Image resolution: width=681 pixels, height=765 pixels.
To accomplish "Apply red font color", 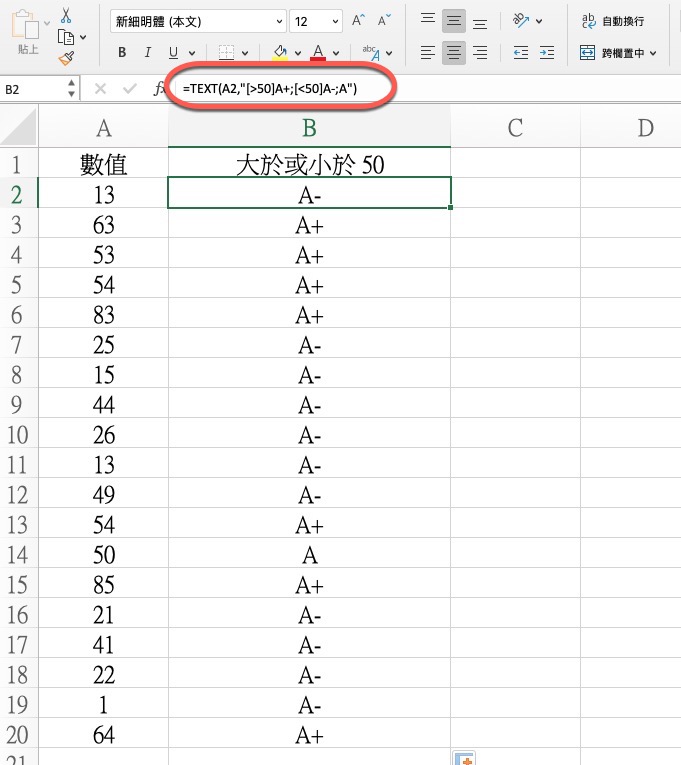I will tap(318, 52).
